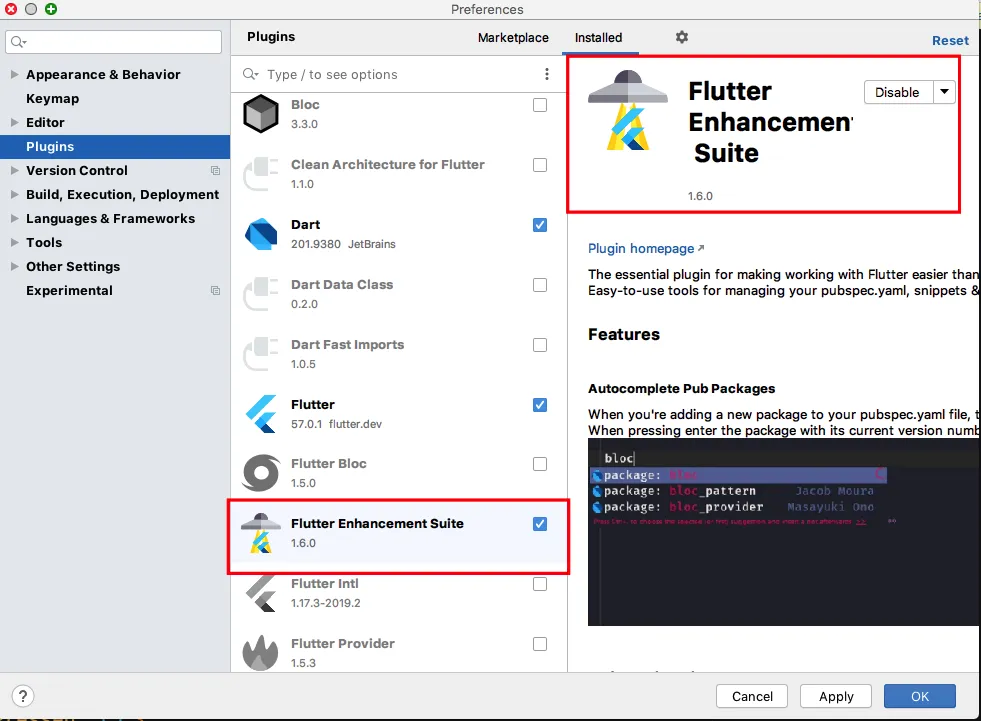
Task: Click the Dart Fast Imports placeholder icon
Action: tap(261, 354)
